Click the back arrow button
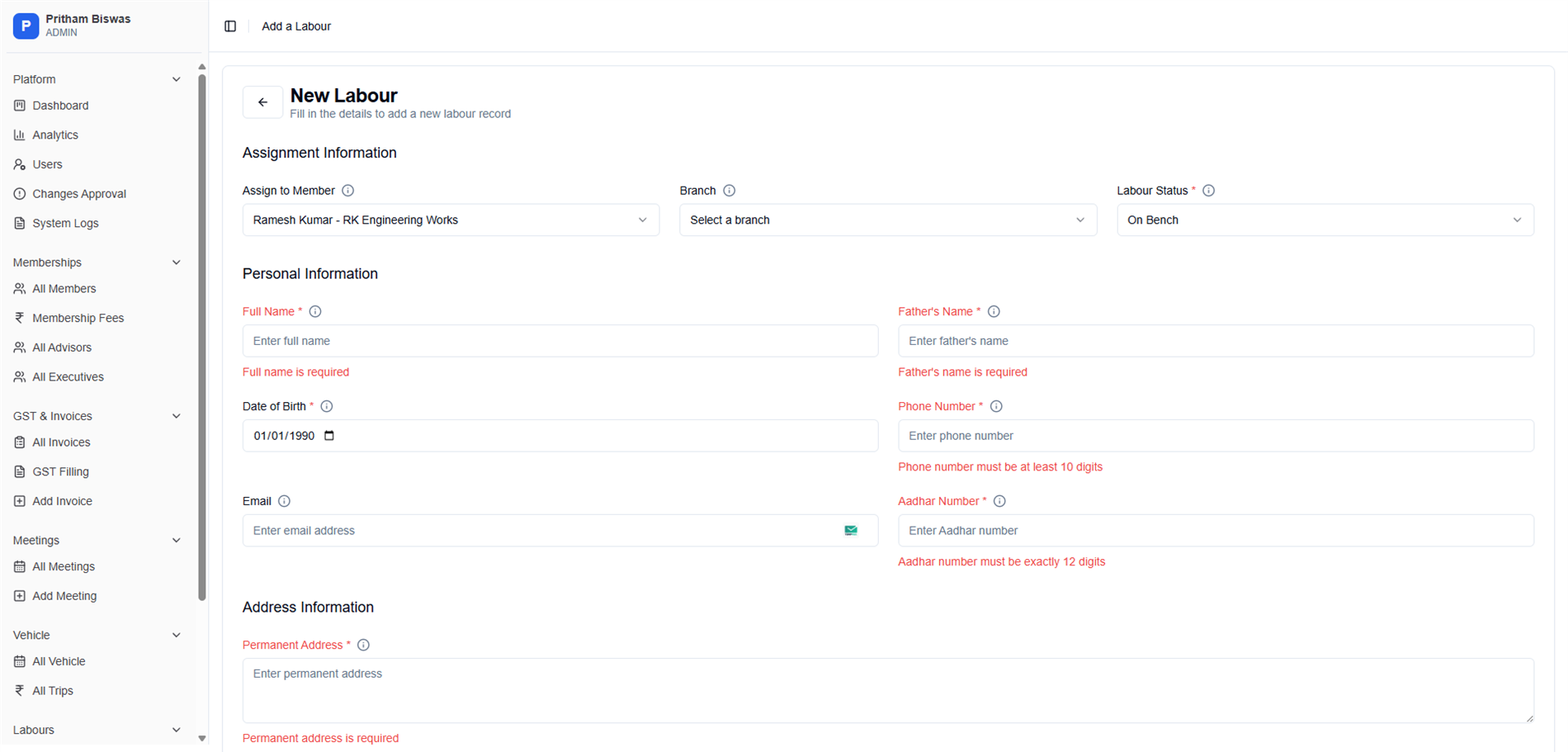1568x752 pixels. coord(262,102)
